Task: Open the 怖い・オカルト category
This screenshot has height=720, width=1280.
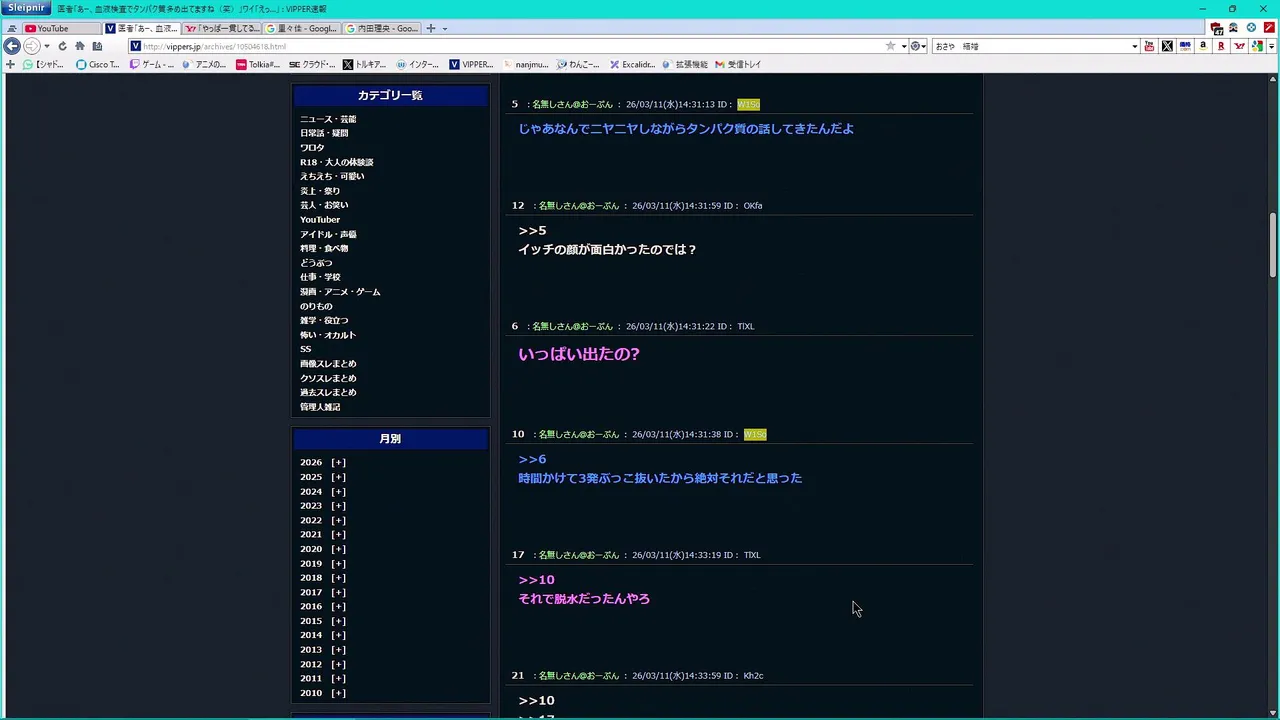Action: [328, 335]
